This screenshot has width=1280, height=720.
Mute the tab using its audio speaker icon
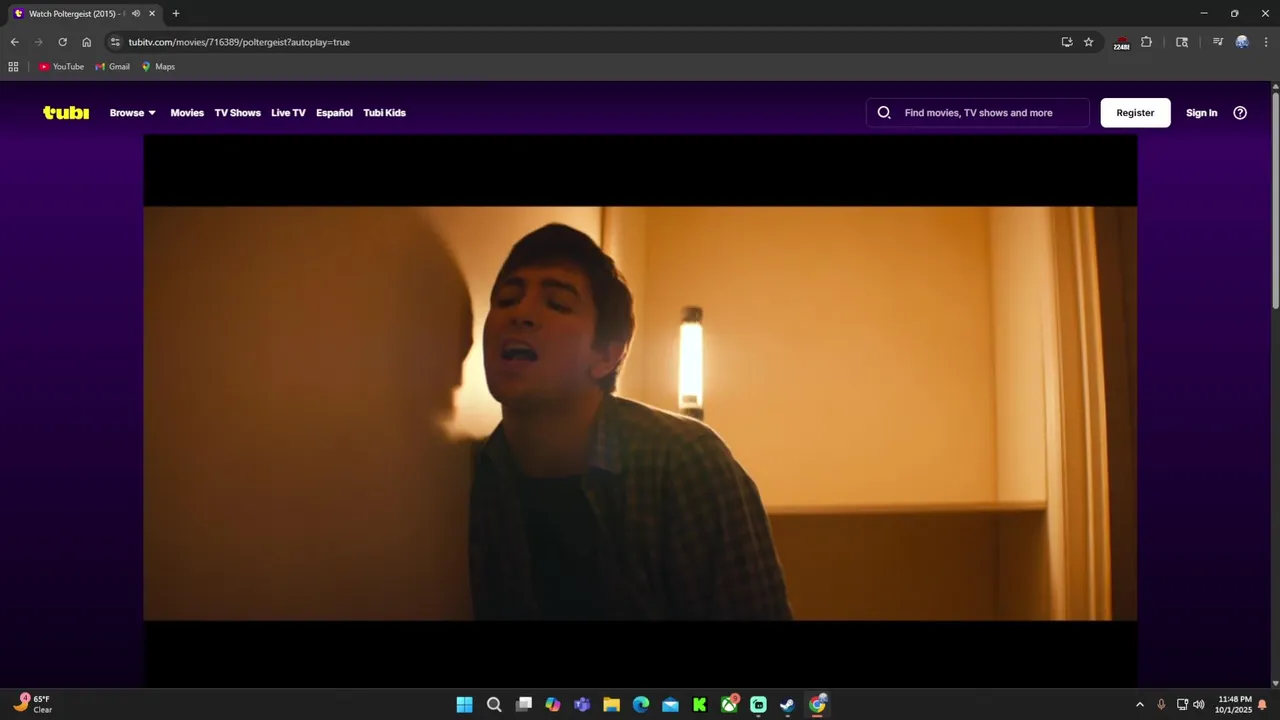tap(136, 14)
